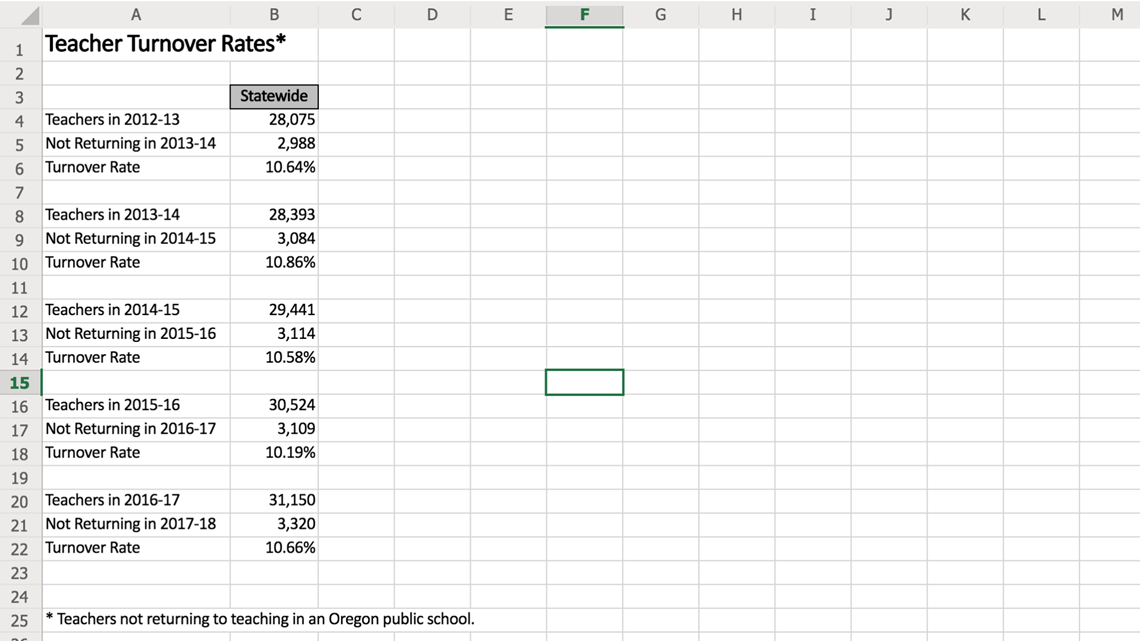The height and width of the screenshot is (641, 1140).
Task: Select row 25 header
Action: tap(20, 620)
